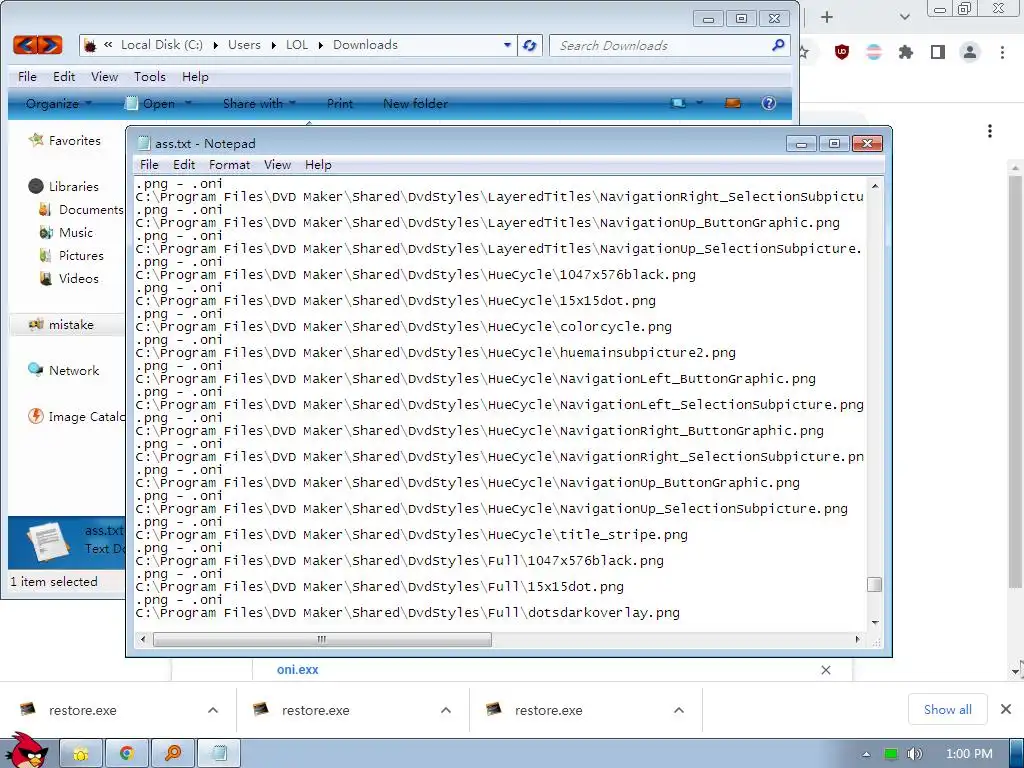Select Pictures library

pos(81,255)
